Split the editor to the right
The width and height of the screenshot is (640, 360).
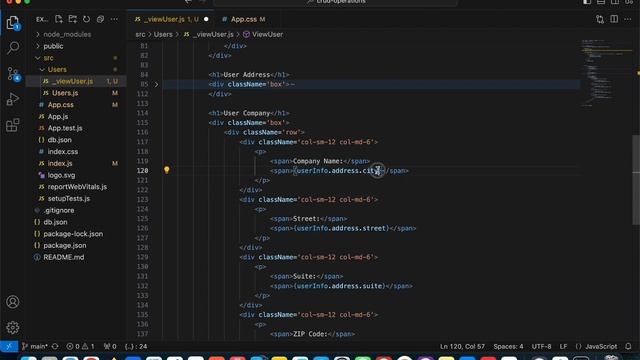(614, 19)
